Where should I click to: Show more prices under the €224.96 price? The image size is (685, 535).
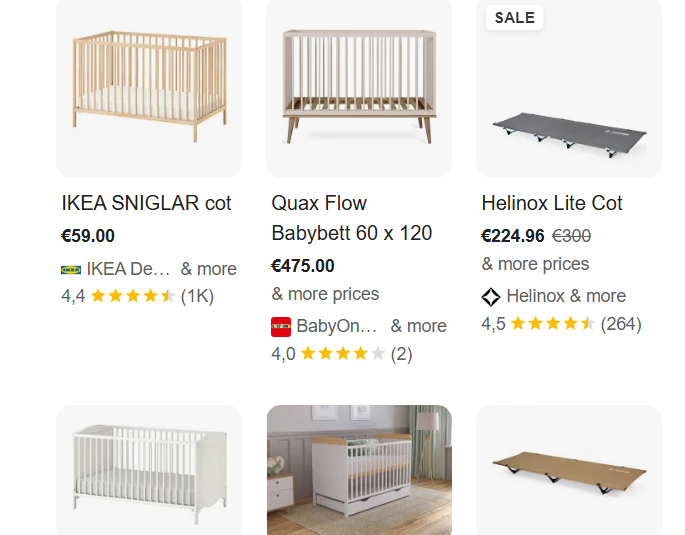pos(535,264)
